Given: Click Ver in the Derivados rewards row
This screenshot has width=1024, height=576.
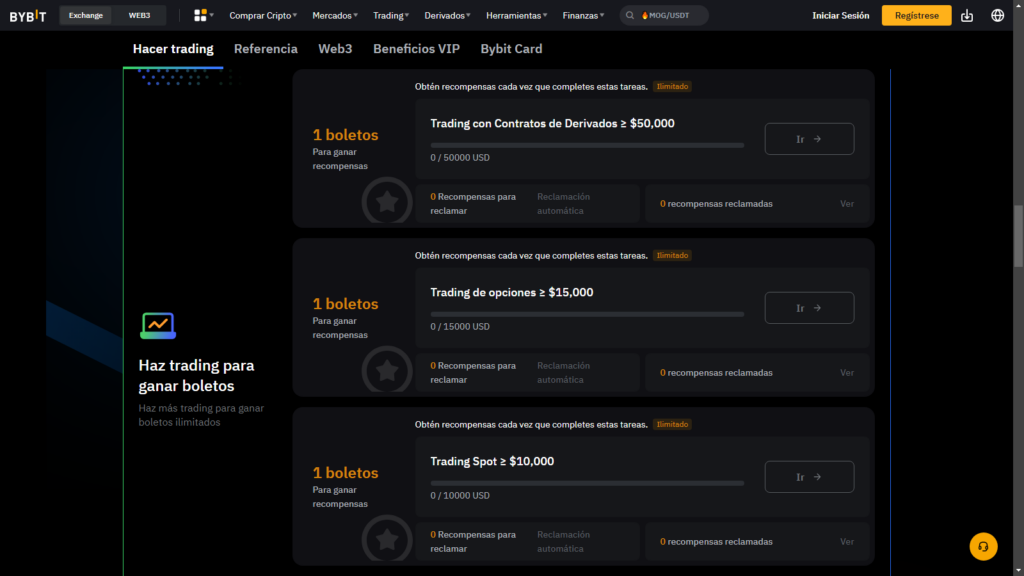Looking at the screenshot, I should click(847, 204).
